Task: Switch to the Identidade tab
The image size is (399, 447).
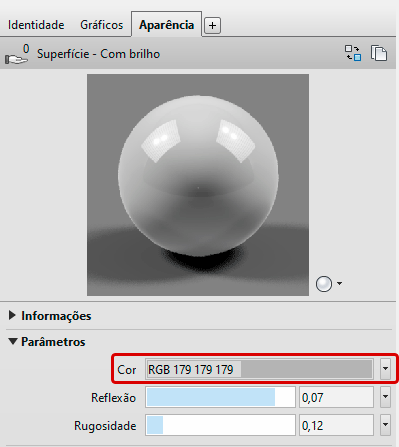Action: (36, 25)
